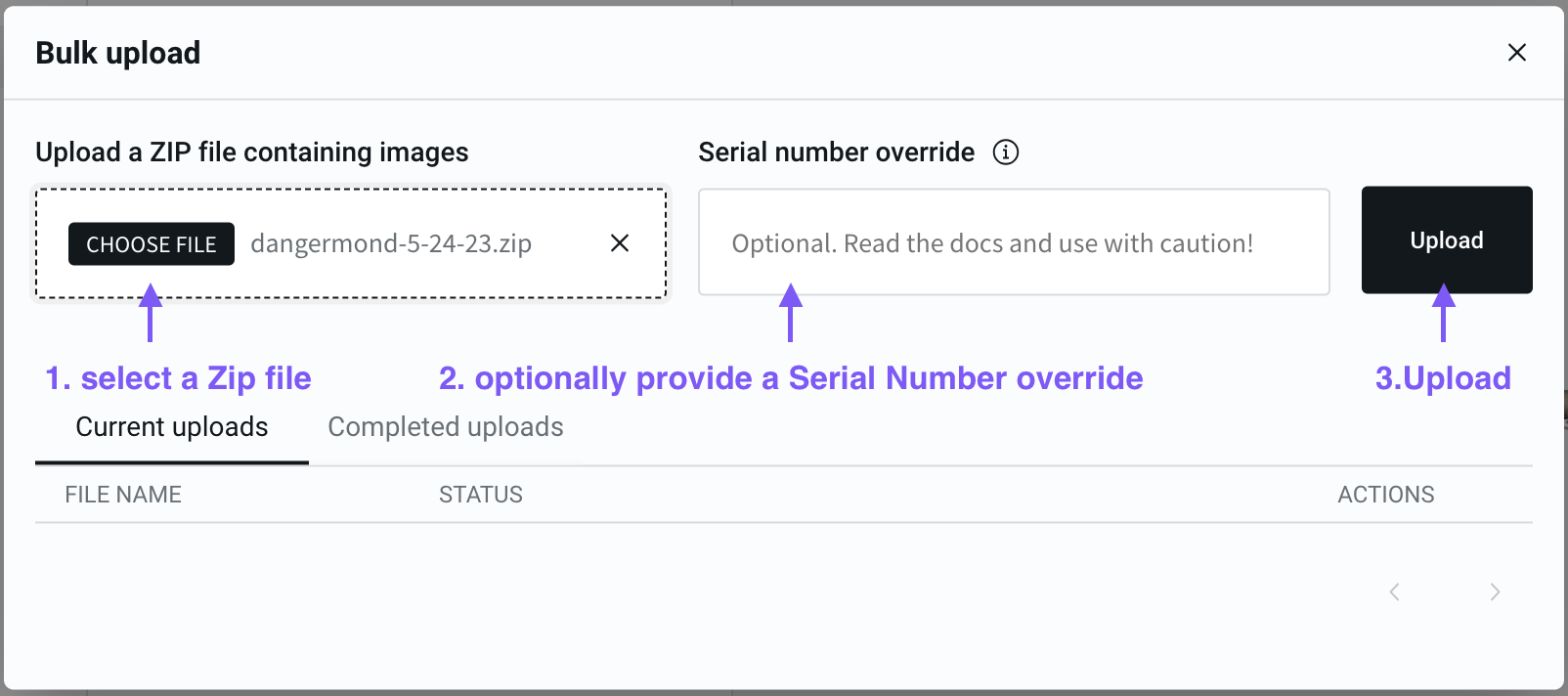
Task: Click the 'optionally provide a Serial Number override' annotation
Action: [791, 378]
